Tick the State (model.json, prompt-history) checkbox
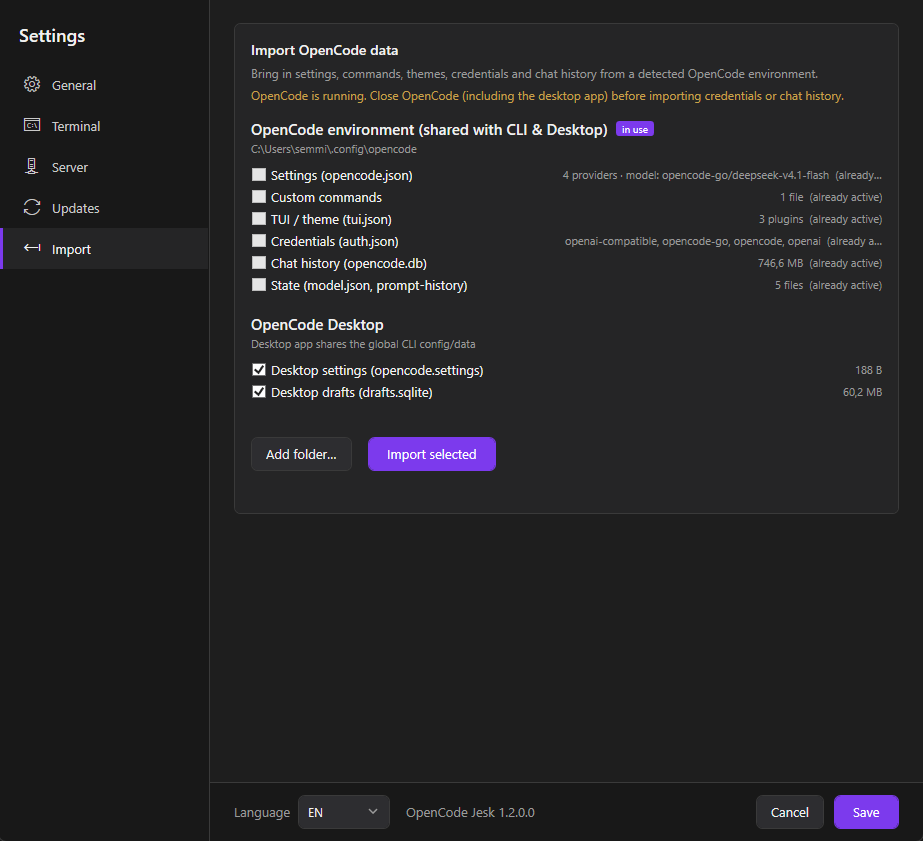Image resolution: width=923 pixels, height=841 pixels. pos(259,285)
